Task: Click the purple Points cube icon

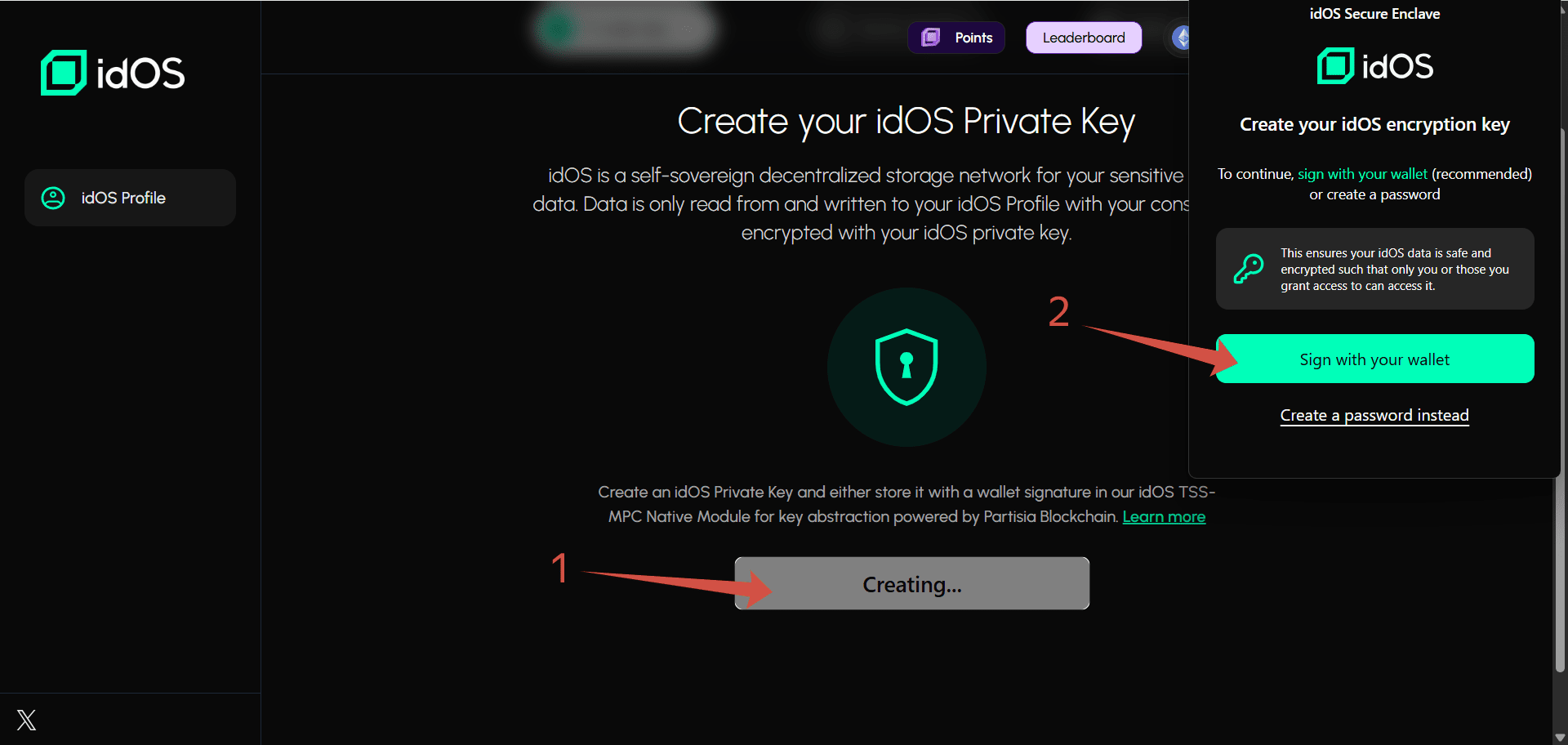Action: (x=931, y=38)
